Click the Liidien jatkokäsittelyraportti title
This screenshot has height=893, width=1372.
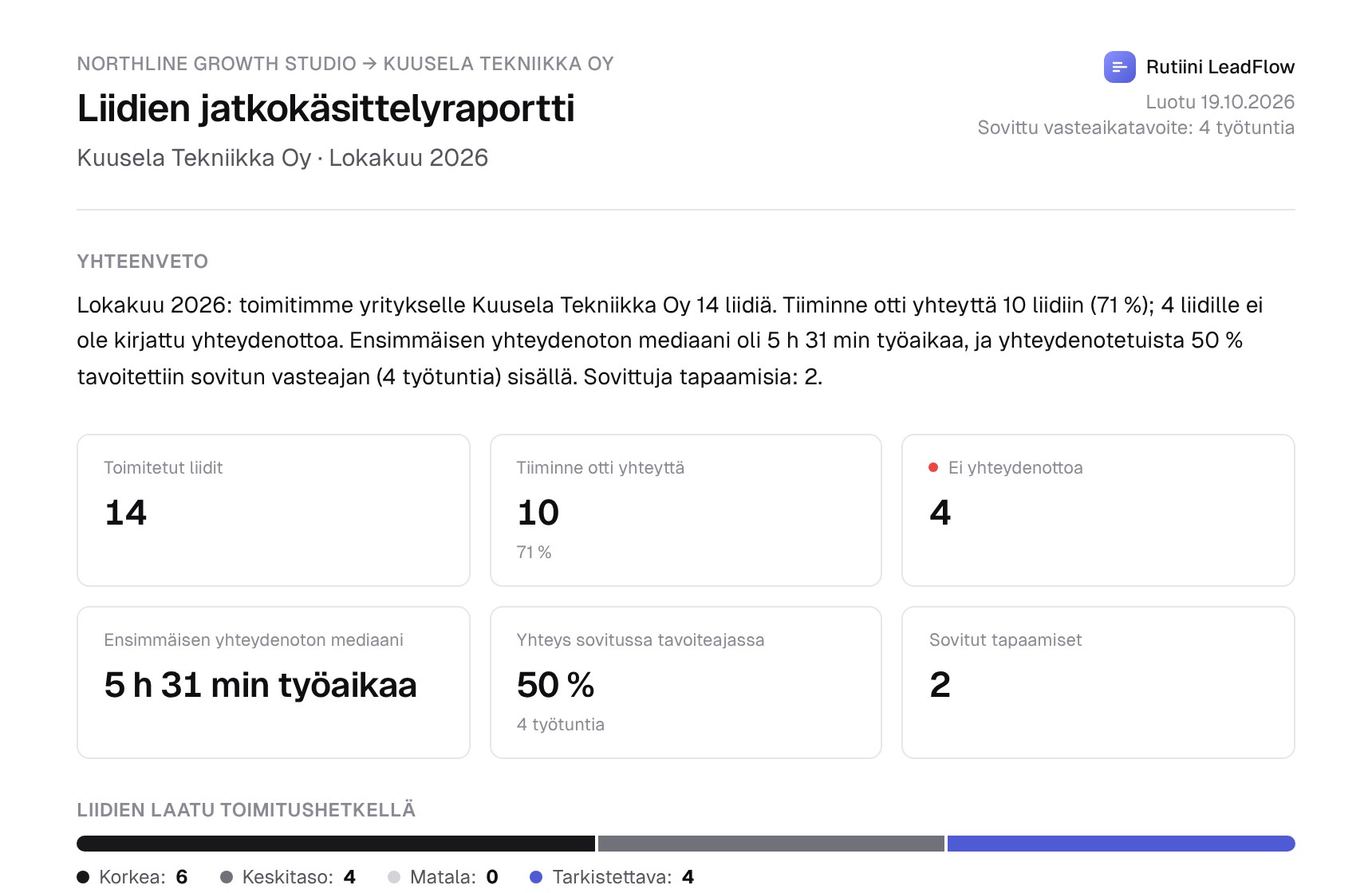(325, 108)
